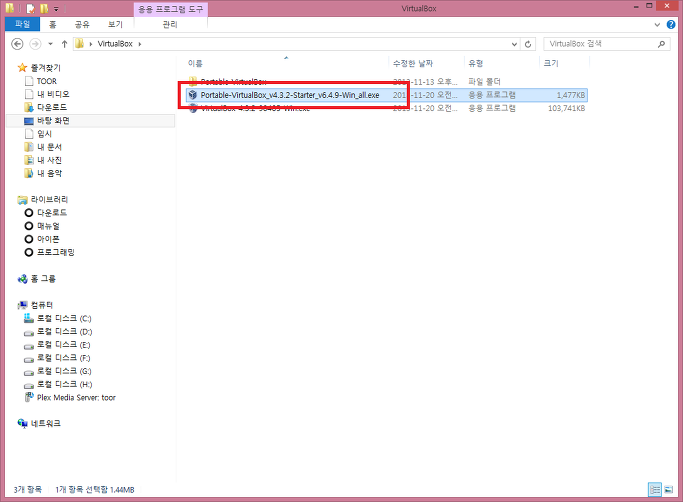Image resolution: width=683 pixels, height=502 pixels.
Task: Click the 103,741KB size cell
Action: (567, 109)
